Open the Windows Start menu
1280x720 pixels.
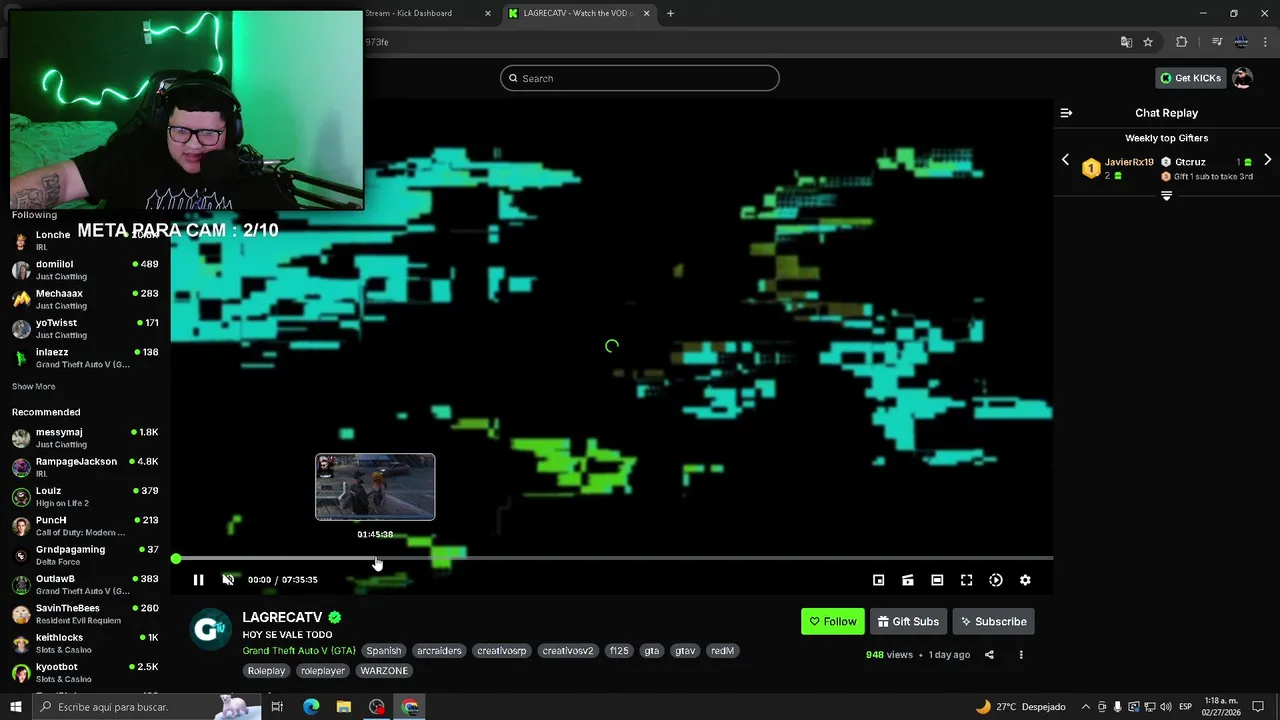coord(15,707)
